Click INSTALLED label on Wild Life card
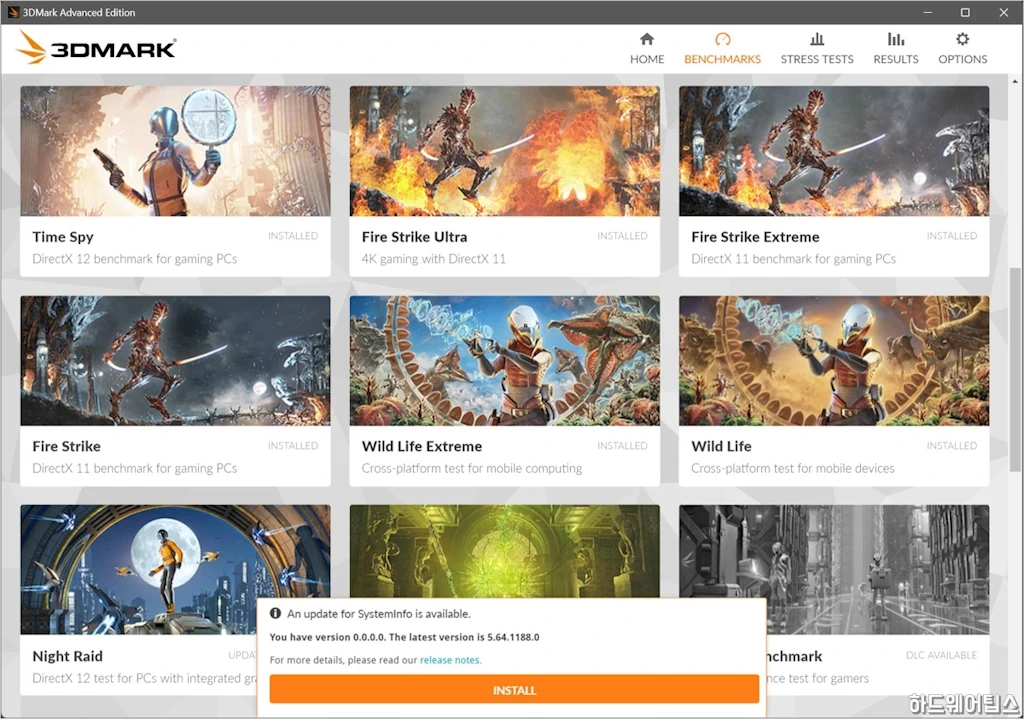 952,445
